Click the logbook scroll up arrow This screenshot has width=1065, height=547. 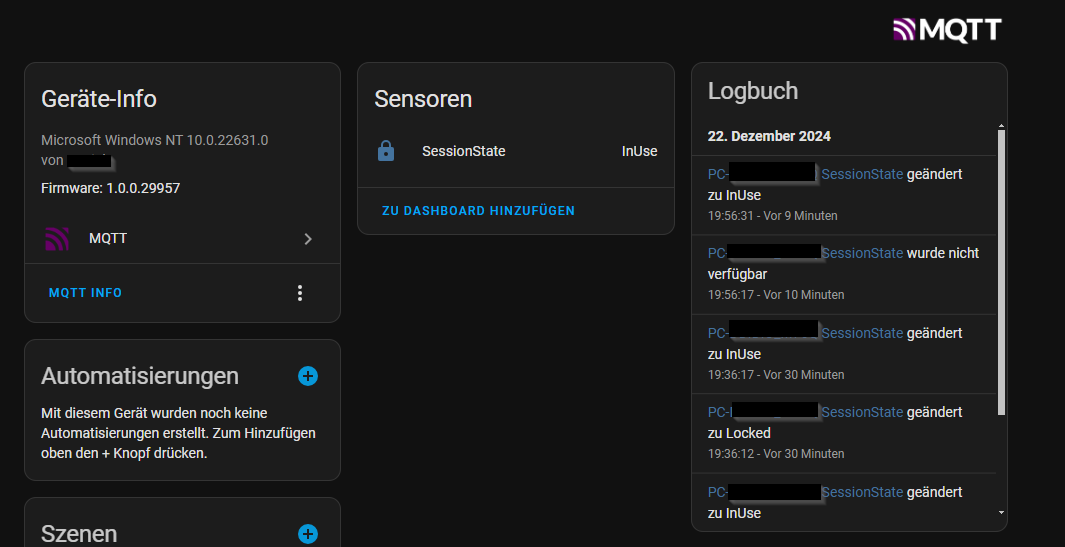point(1000,126)
